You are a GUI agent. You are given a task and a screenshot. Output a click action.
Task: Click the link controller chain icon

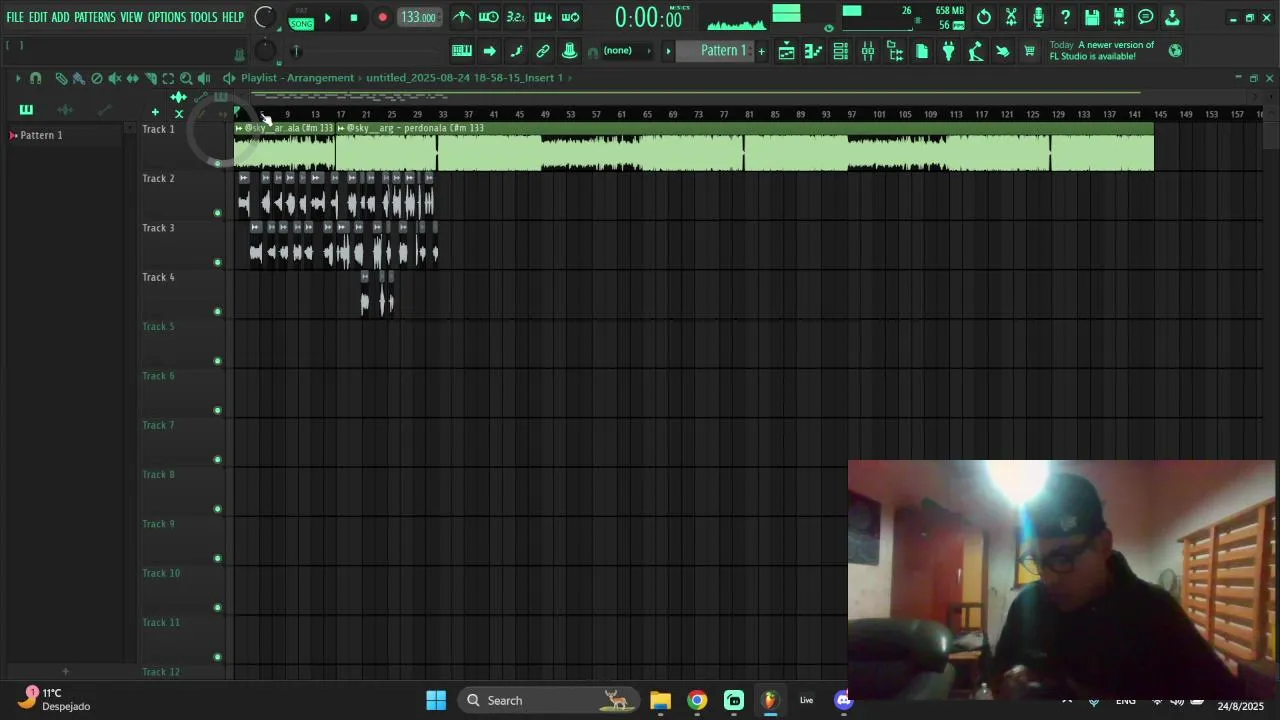click(x=543, y=51)
